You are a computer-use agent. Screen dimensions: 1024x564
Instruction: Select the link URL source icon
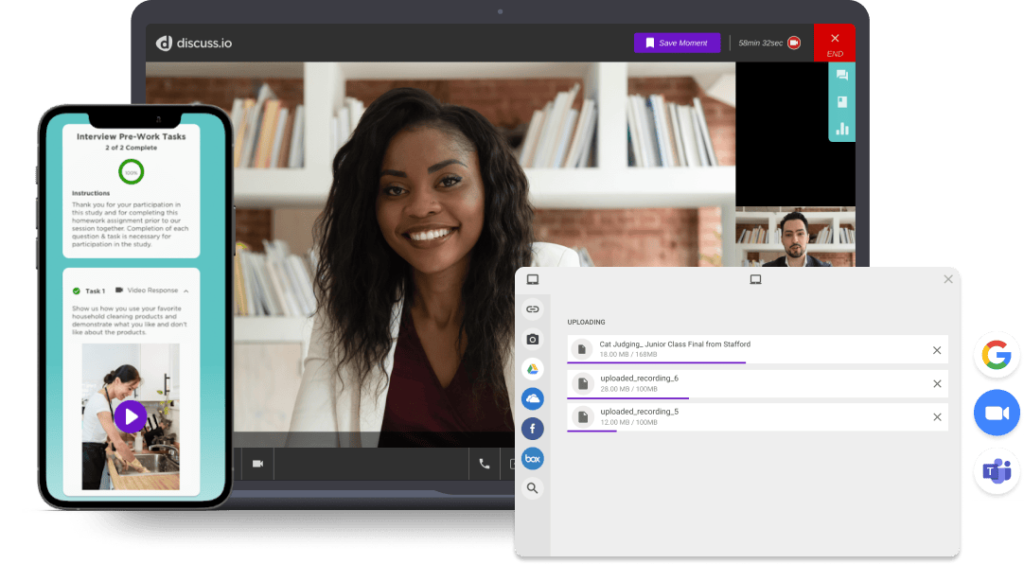[x=533, y=309]
